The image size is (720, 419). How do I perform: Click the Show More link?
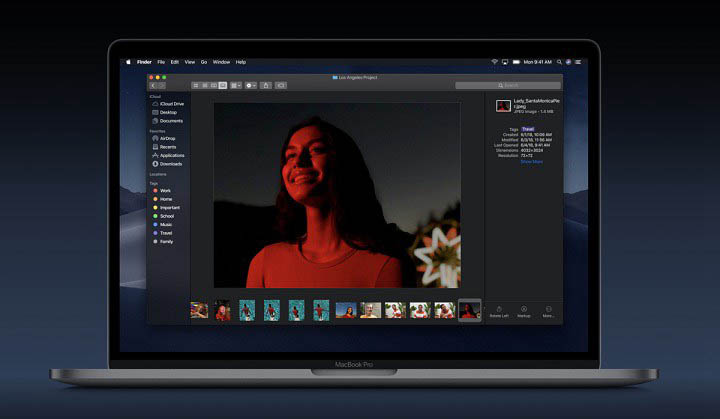tap(531, 161)
